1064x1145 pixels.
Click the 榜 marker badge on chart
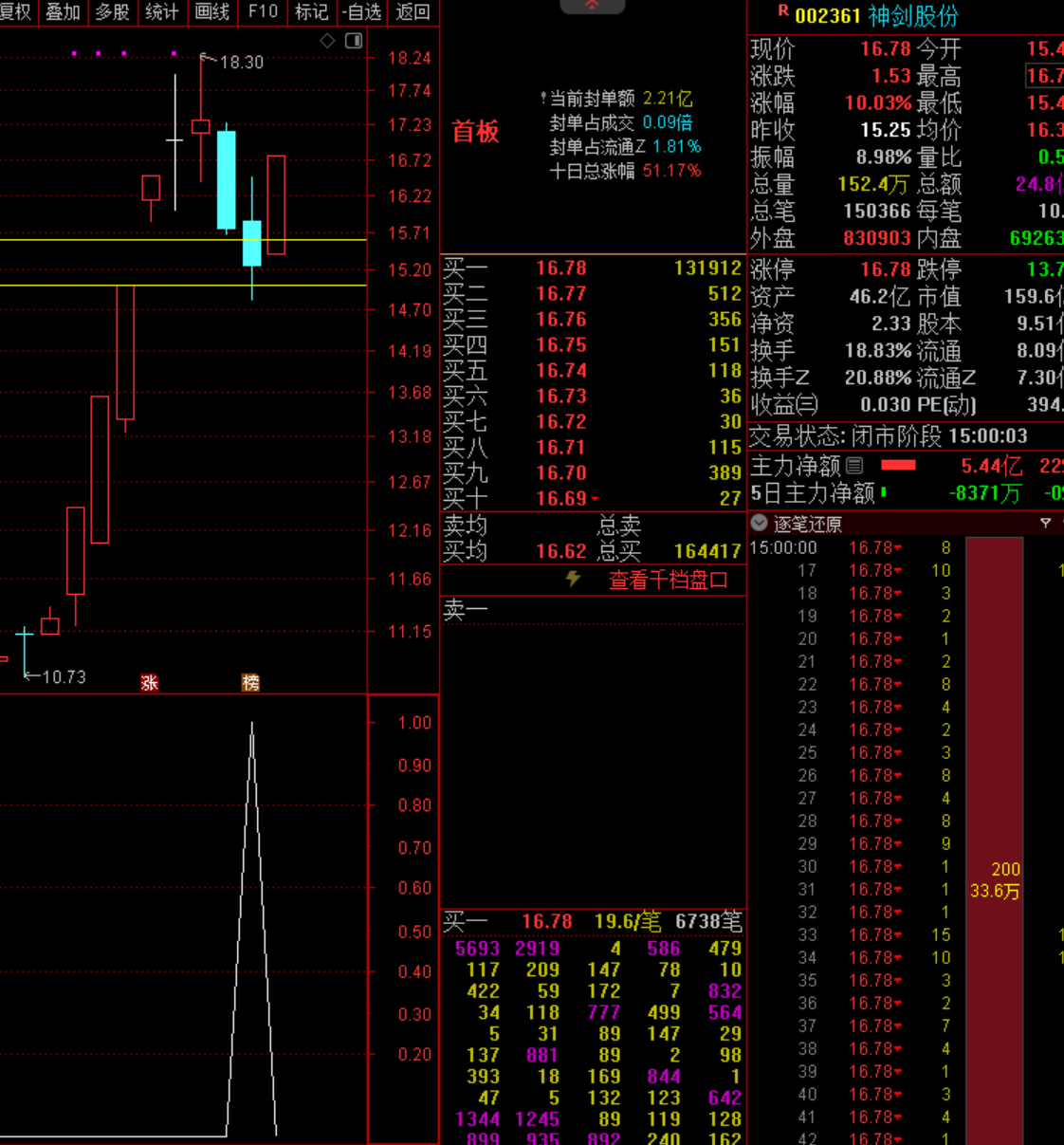pos(250,682)
